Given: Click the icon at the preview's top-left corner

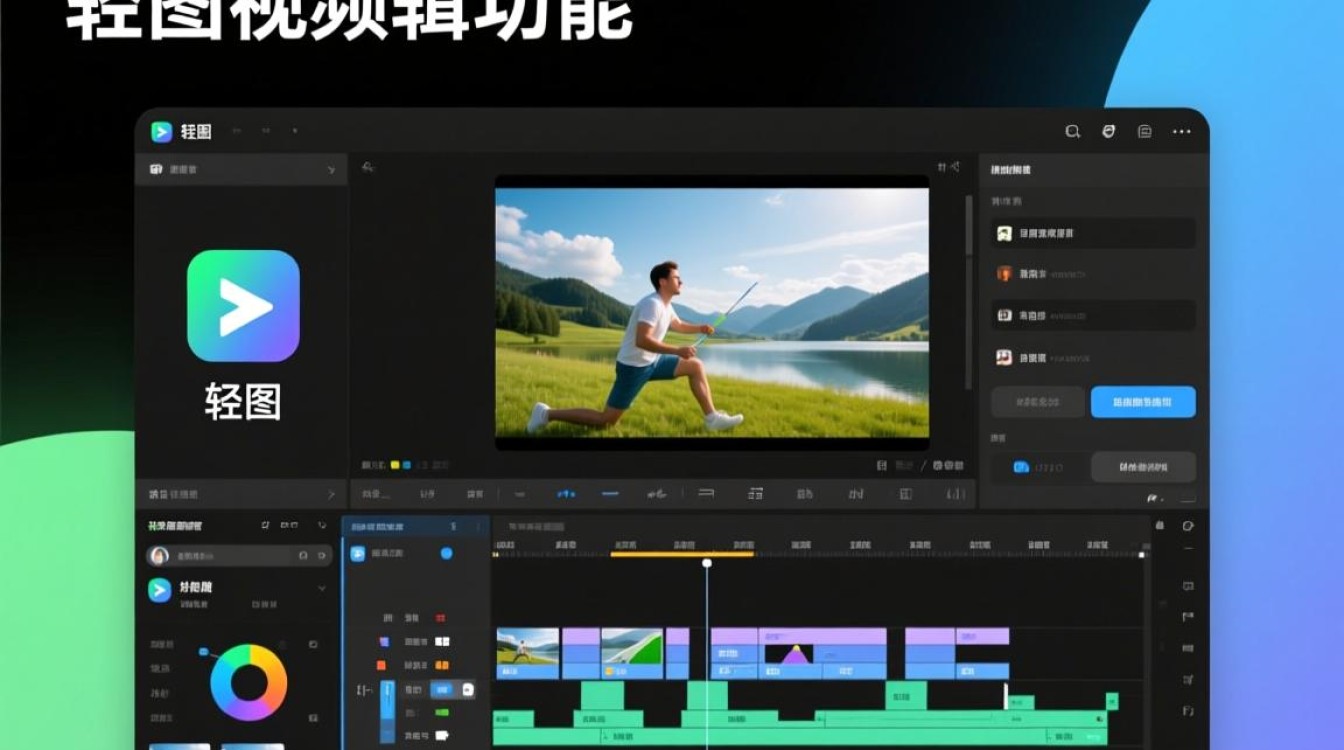Looking at the screenshot, I should pyautogui.click(x=368, y=167).
